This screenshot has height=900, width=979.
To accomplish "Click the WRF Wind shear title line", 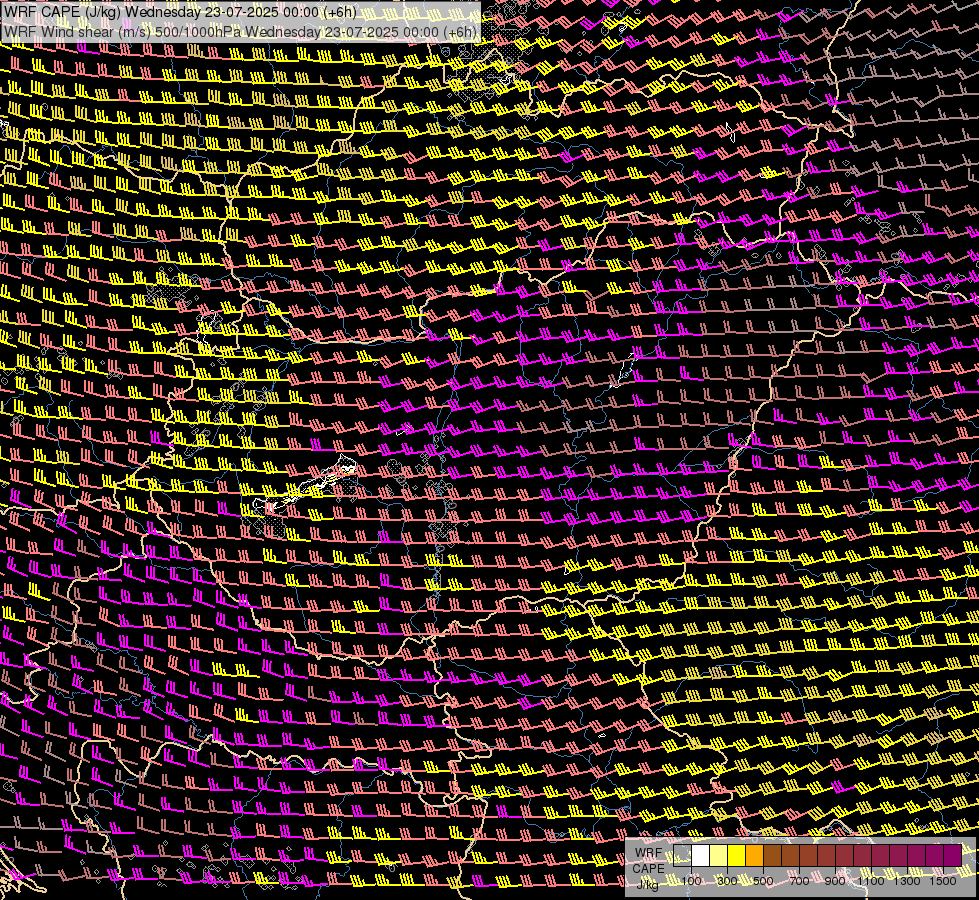I will click(x=240, y=32).
